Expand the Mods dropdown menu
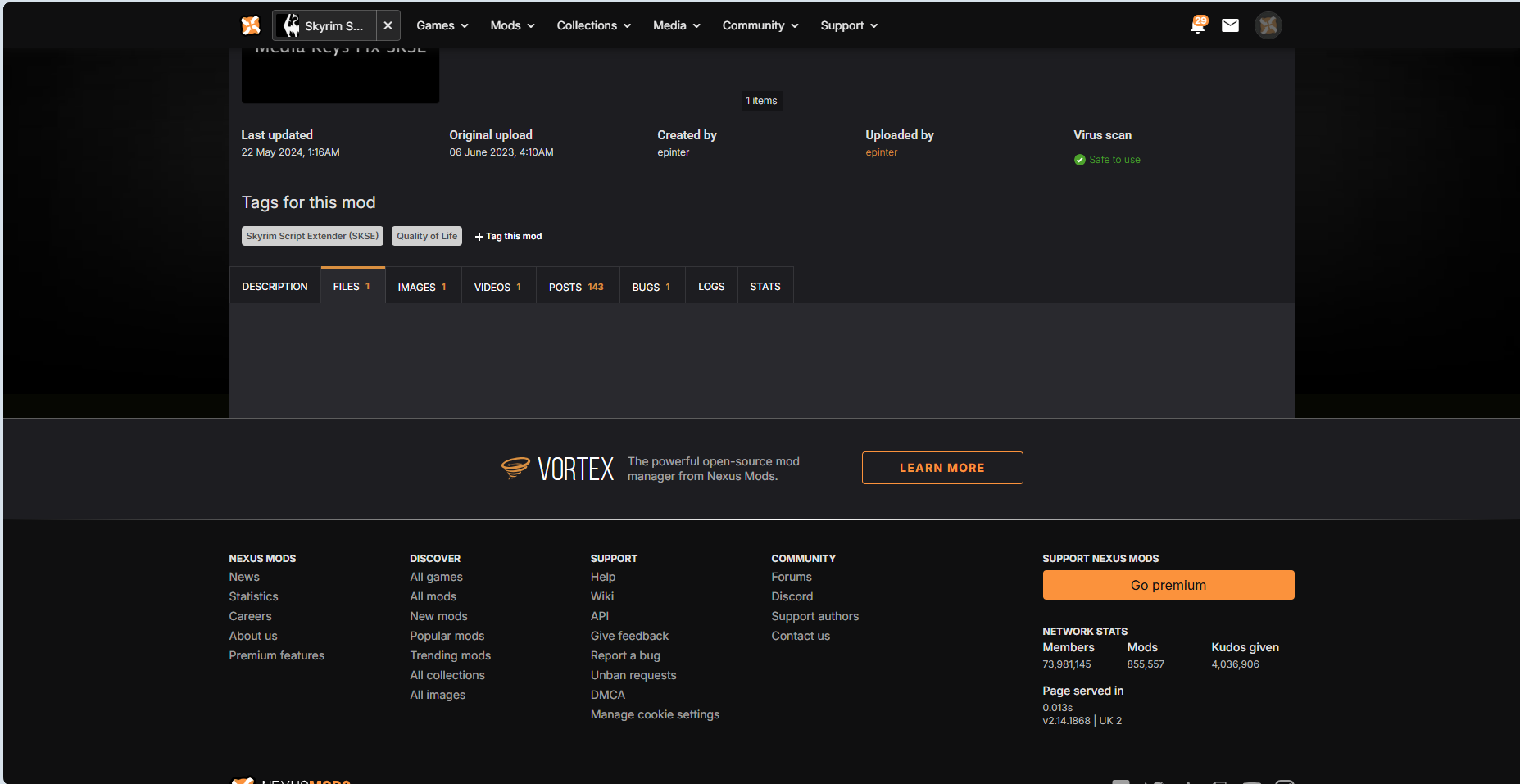This screenshot has width=1520, height=784. click(x=513, y=25)
